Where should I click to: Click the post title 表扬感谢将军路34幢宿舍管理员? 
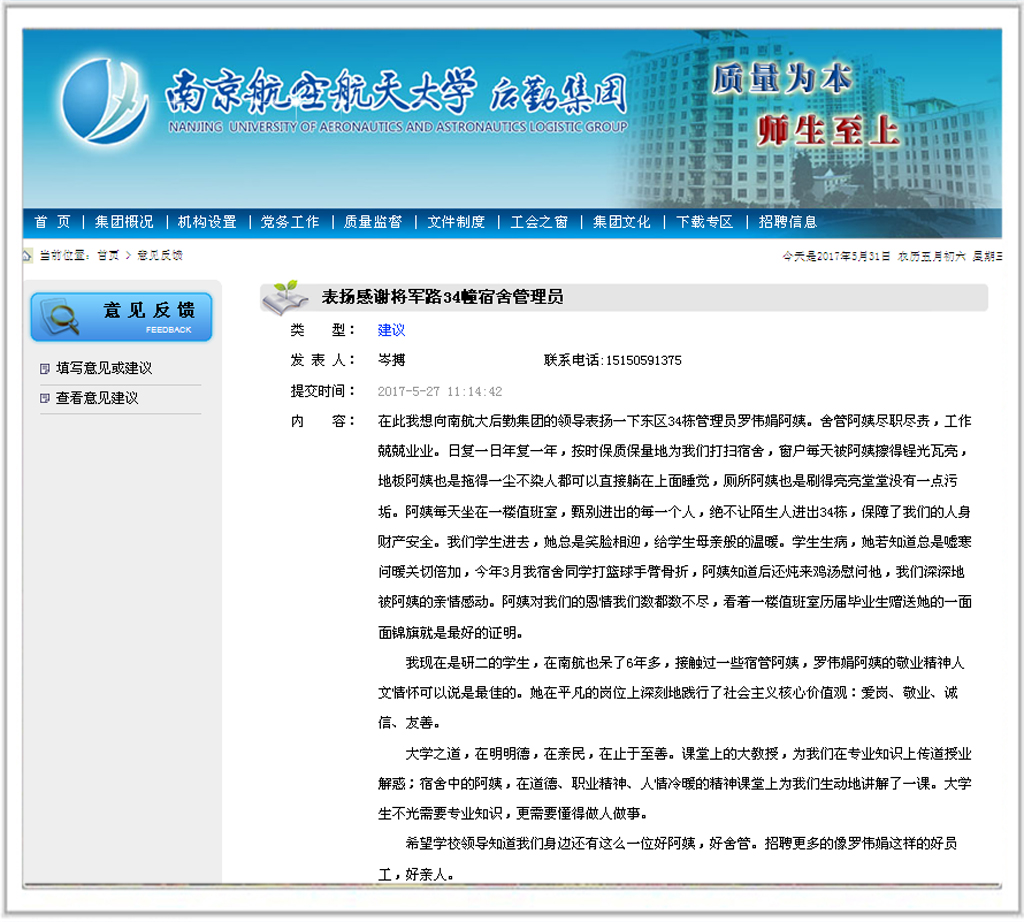coord(442,297)
